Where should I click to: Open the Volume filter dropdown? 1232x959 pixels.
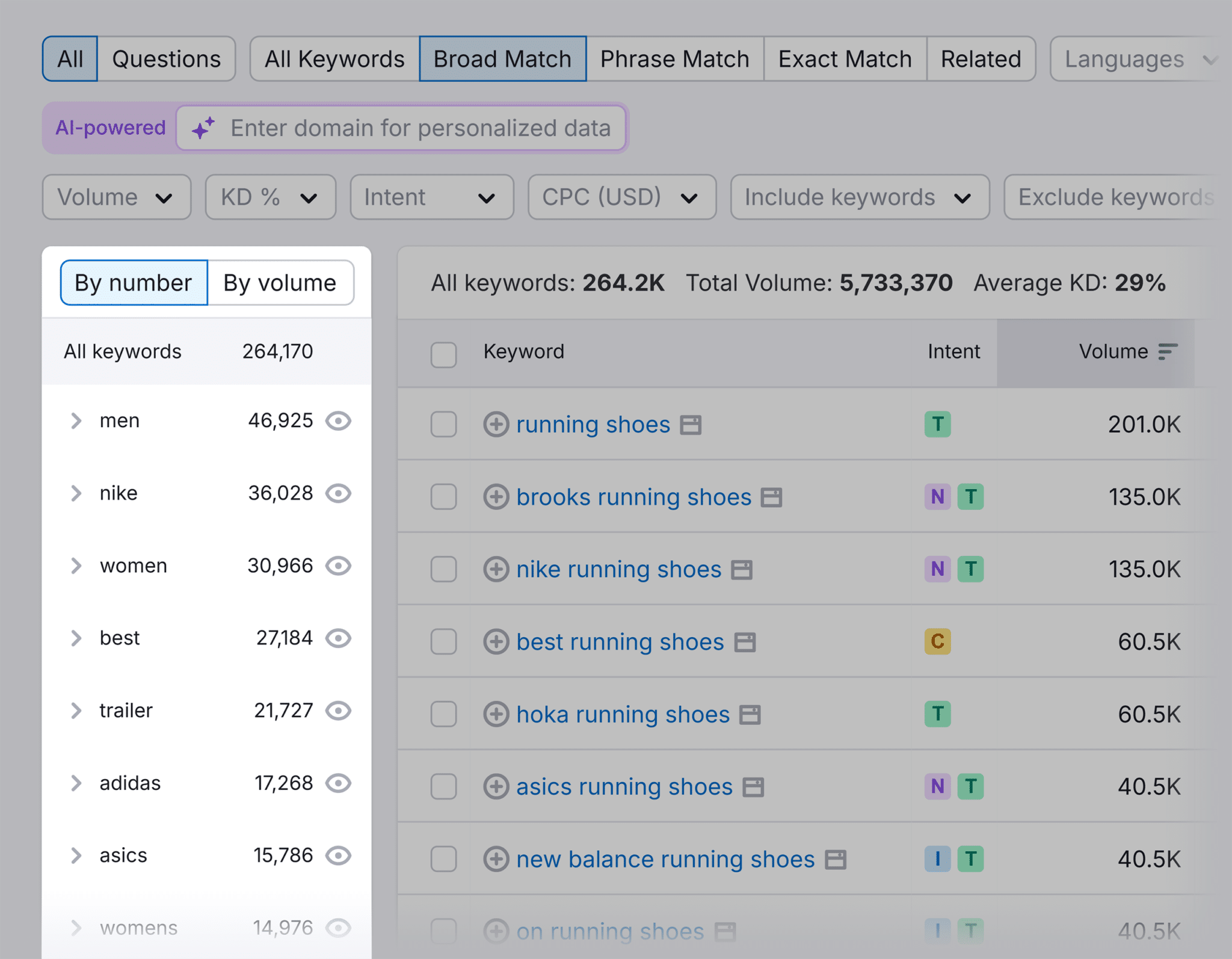(117, 197)
